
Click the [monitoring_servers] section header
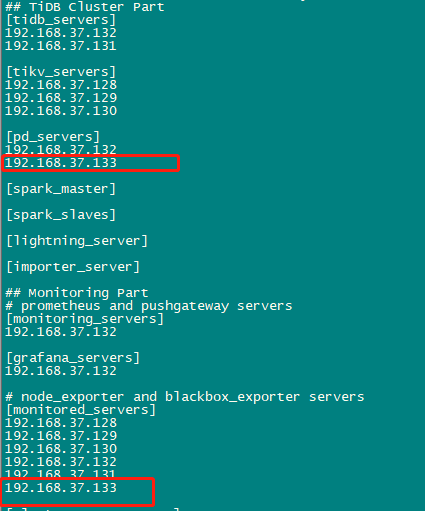85,319
